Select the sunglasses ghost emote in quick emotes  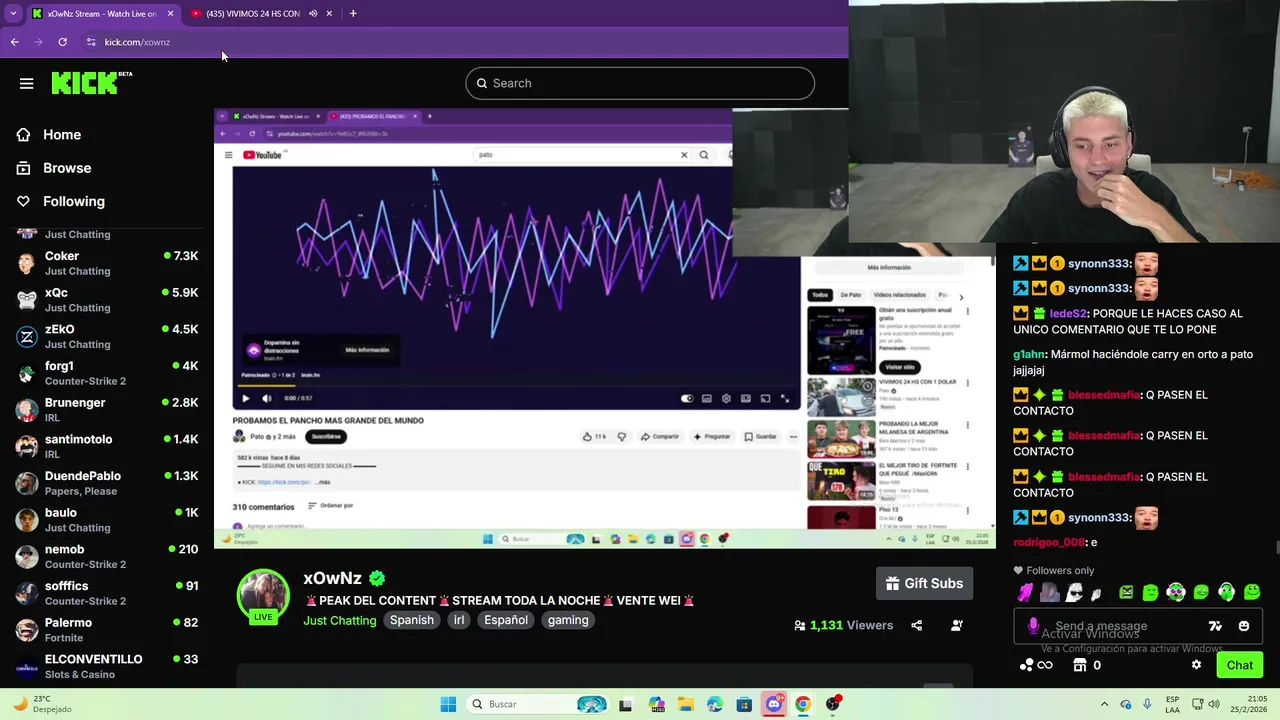(1074, 592)
